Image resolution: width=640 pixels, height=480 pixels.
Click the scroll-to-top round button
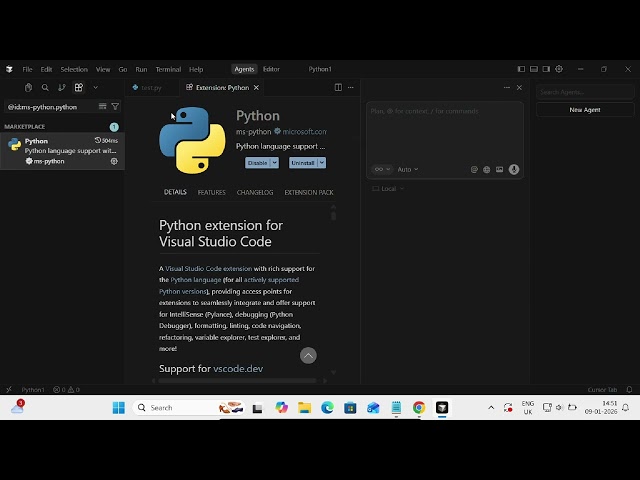click(x=308, y=356)
